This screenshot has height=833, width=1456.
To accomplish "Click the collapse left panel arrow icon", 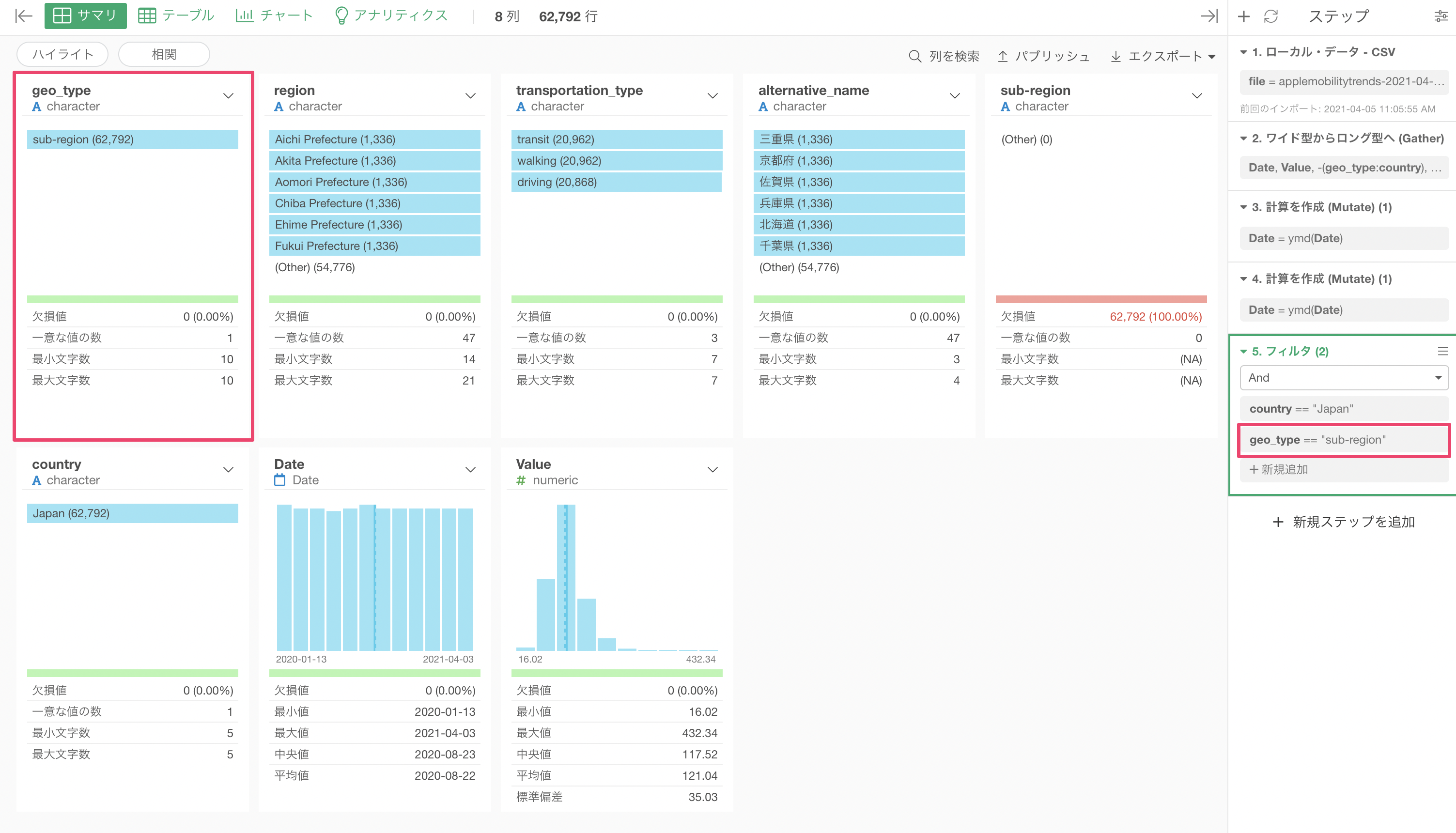I will (x=23, y=15).
